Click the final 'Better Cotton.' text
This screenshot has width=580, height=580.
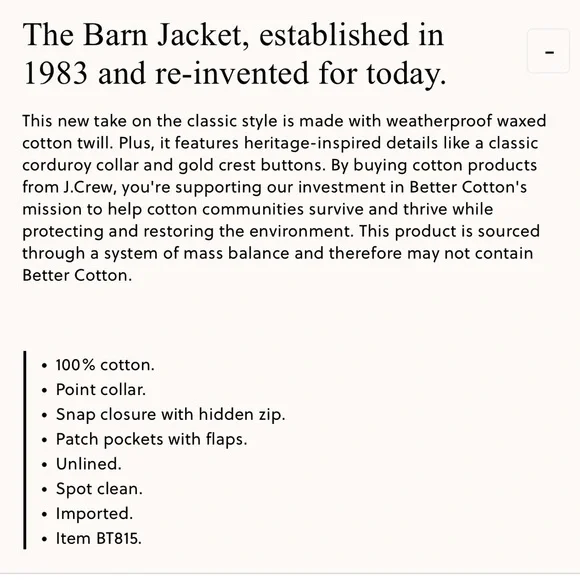point(77,275)
